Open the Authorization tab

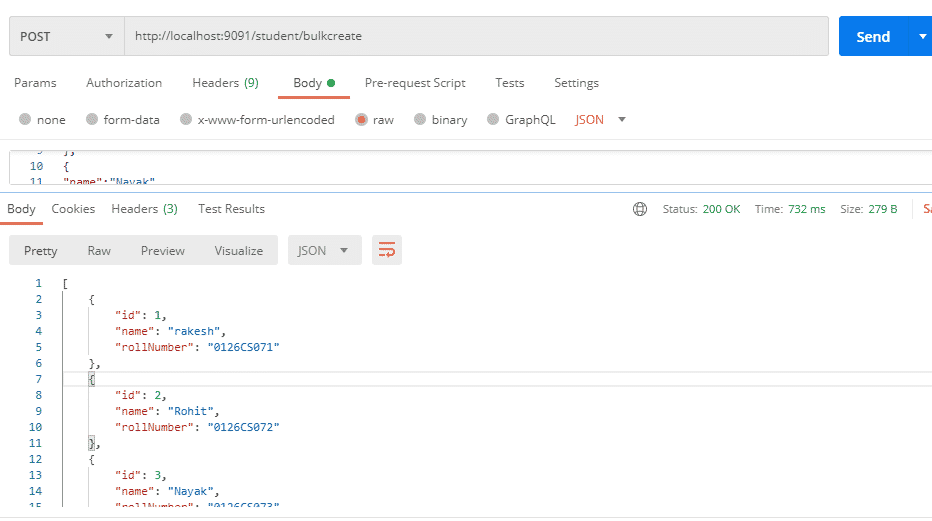pyautogui.click(x=124, y=83)
